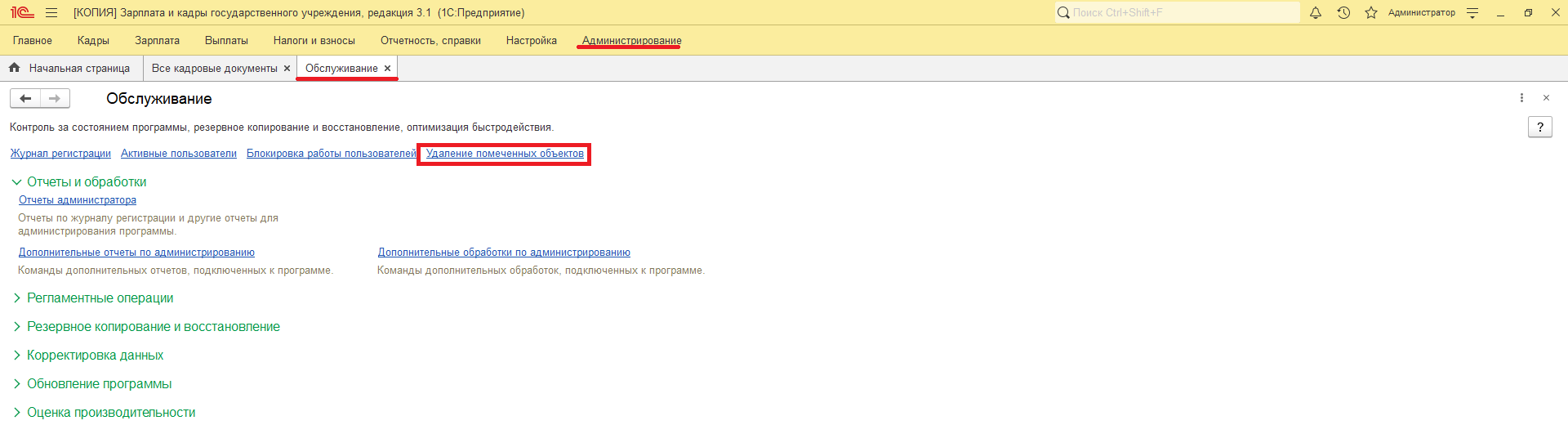Screen dimensions: 1568x434
Task: Close the Обслуживание tab
Action: tap(387, 69)
